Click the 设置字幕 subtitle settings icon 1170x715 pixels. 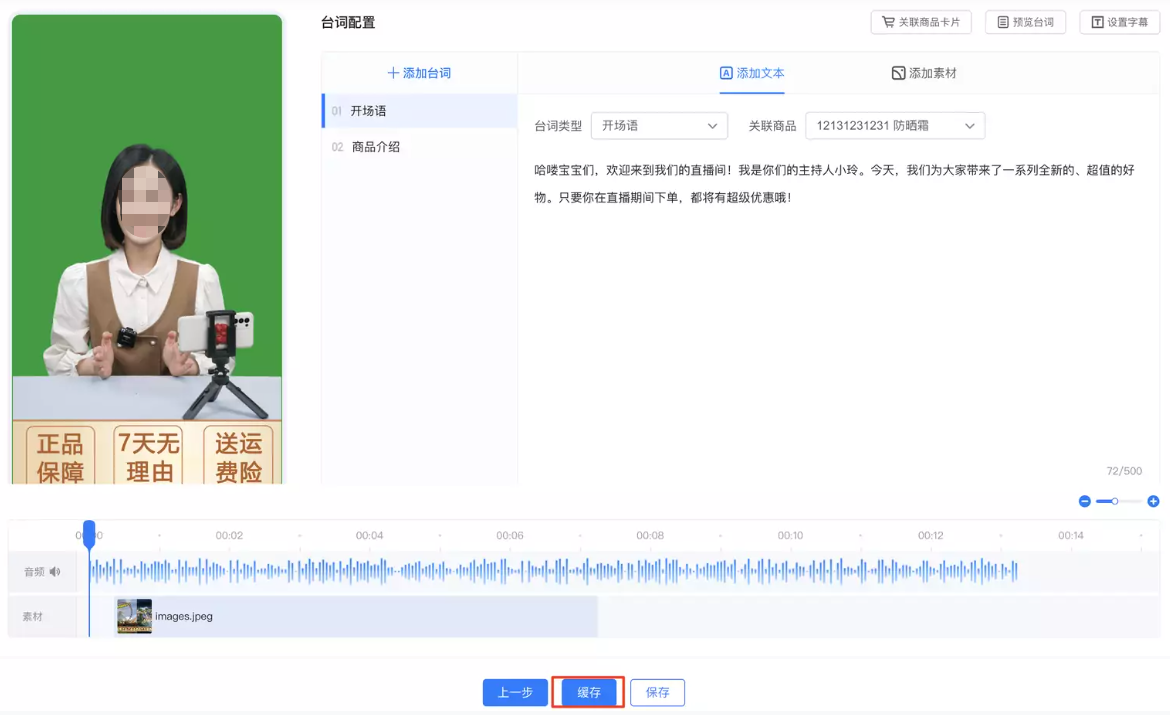click(1100, 21)
